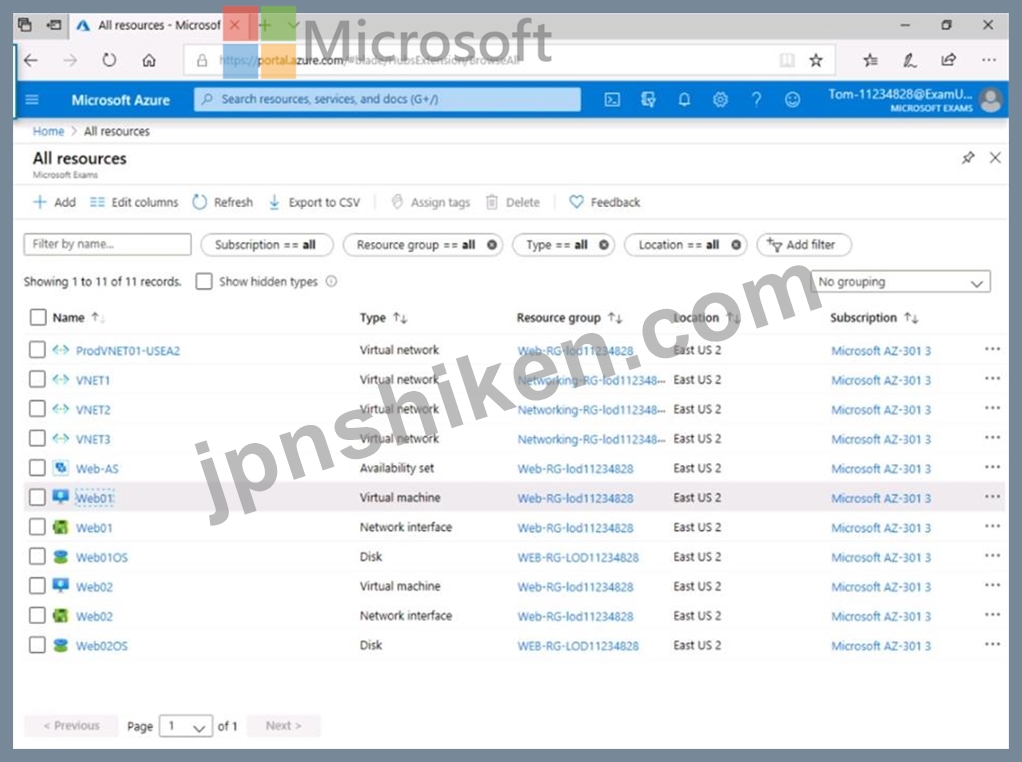
Task: Check the ProdVNET01-USEA2 row checkbox
Action: click(x=37, y=350)
